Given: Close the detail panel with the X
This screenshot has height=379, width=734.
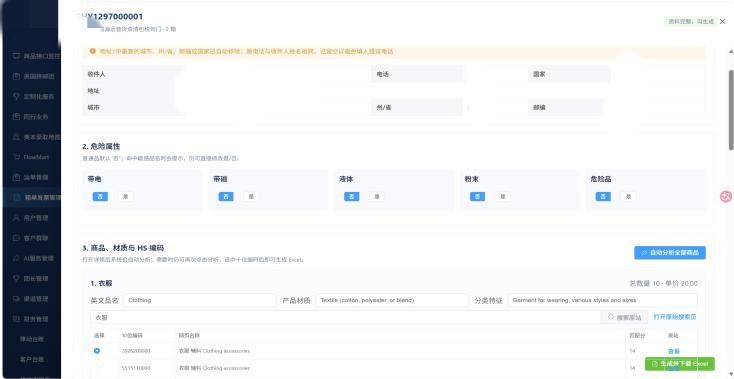Looking at the screenshot, I should pyautogui.click(x=722, y=22).
